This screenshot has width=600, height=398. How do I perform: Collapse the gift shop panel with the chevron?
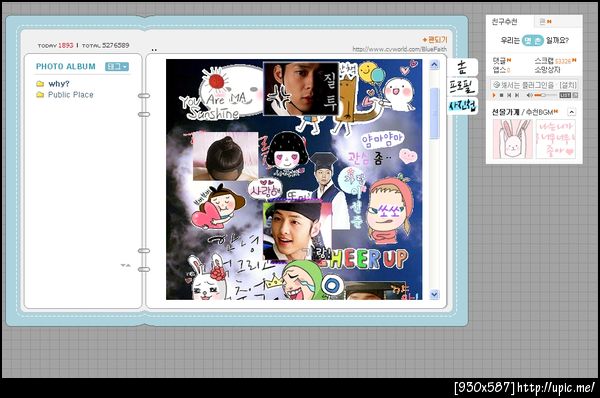(x=571, y=112)
